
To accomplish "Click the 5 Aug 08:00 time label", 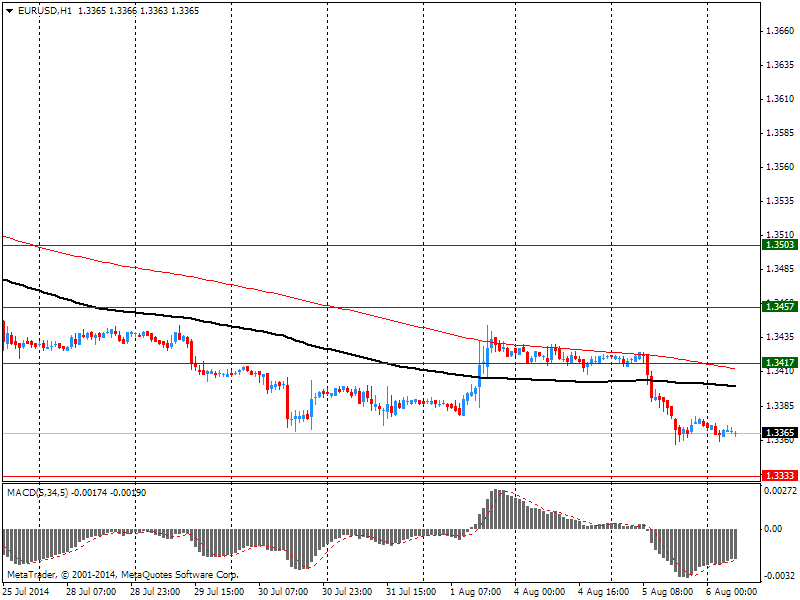I will pos(667,592).
